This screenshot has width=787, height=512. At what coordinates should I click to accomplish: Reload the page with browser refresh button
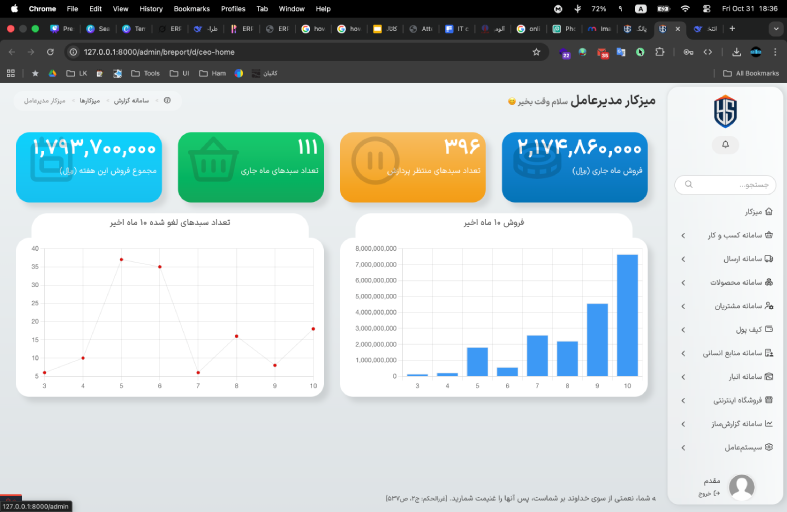click(x=50, y=52)
